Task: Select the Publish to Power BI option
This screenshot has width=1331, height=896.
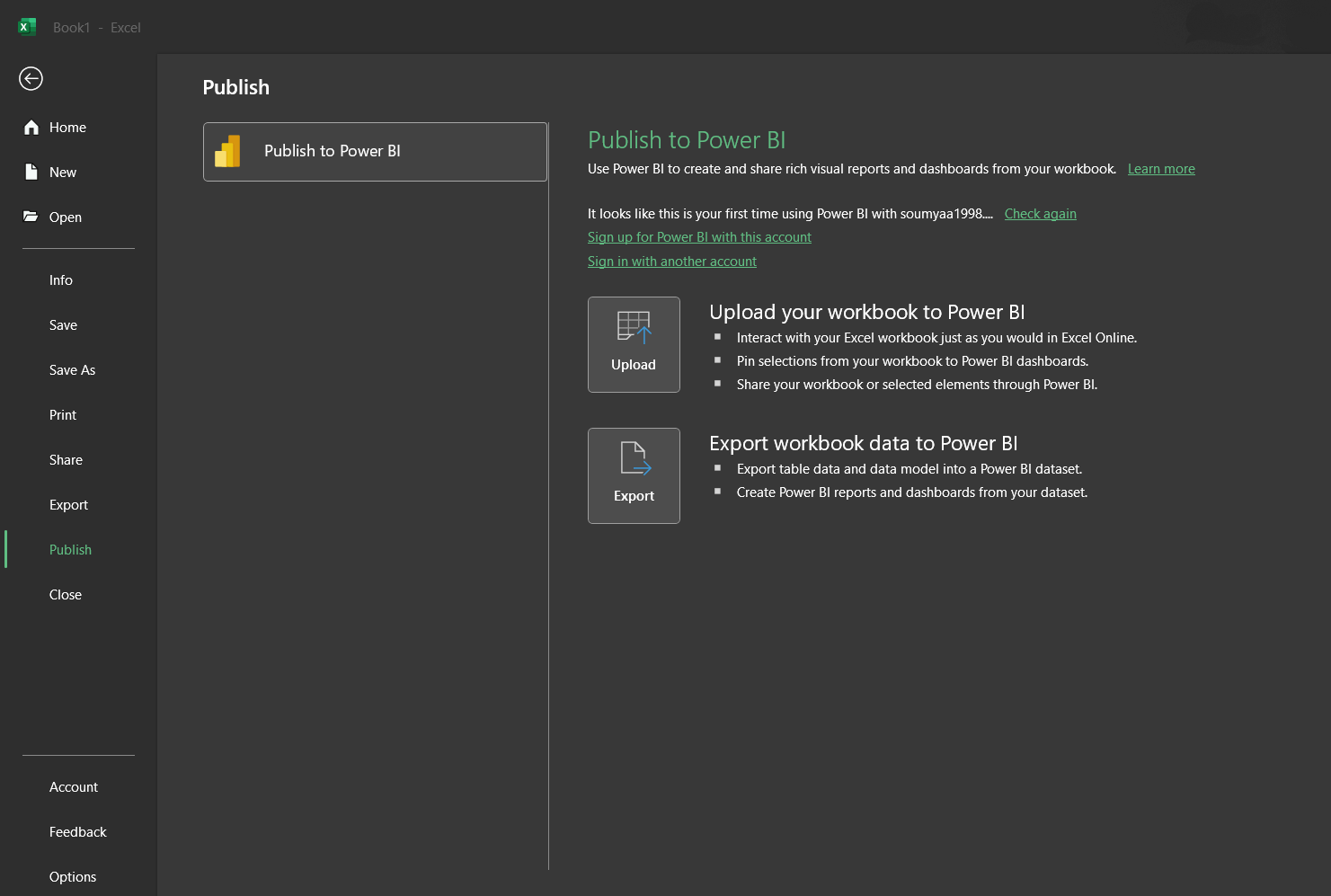Action: click(x=375, y=152)
